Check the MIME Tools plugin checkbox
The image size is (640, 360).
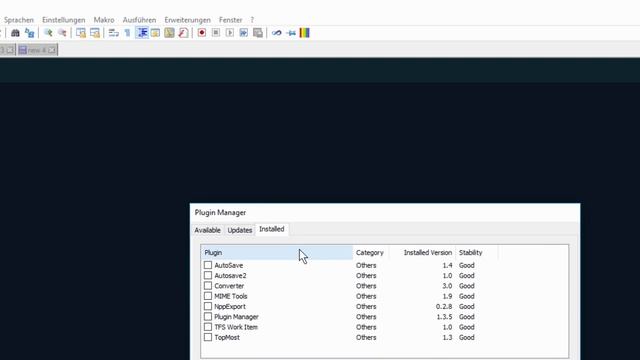click(208, 296)
